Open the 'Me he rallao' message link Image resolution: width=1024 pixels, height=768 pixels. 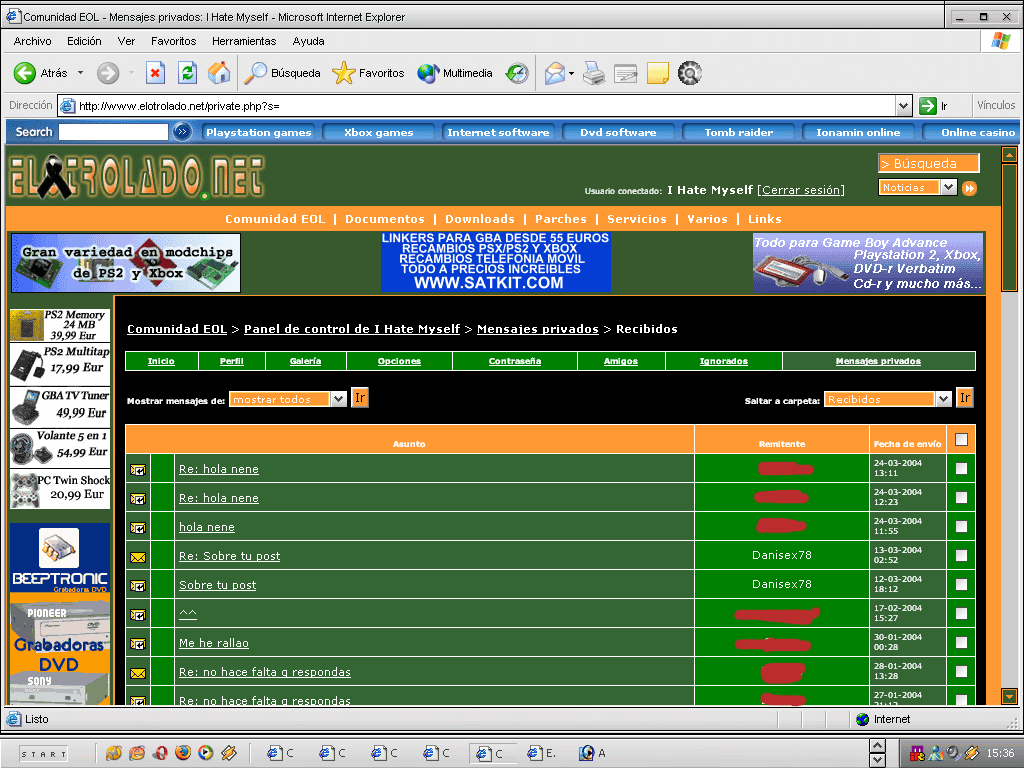coord(214,643)
